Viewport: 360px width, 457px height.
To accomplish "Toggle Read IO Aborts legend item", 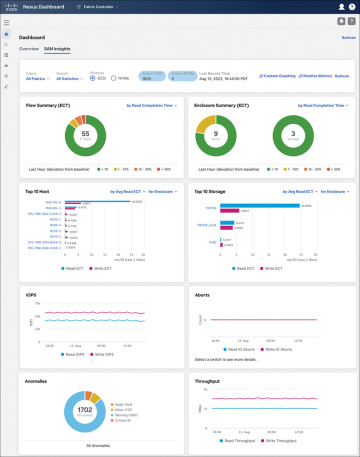I will point(239,349).
